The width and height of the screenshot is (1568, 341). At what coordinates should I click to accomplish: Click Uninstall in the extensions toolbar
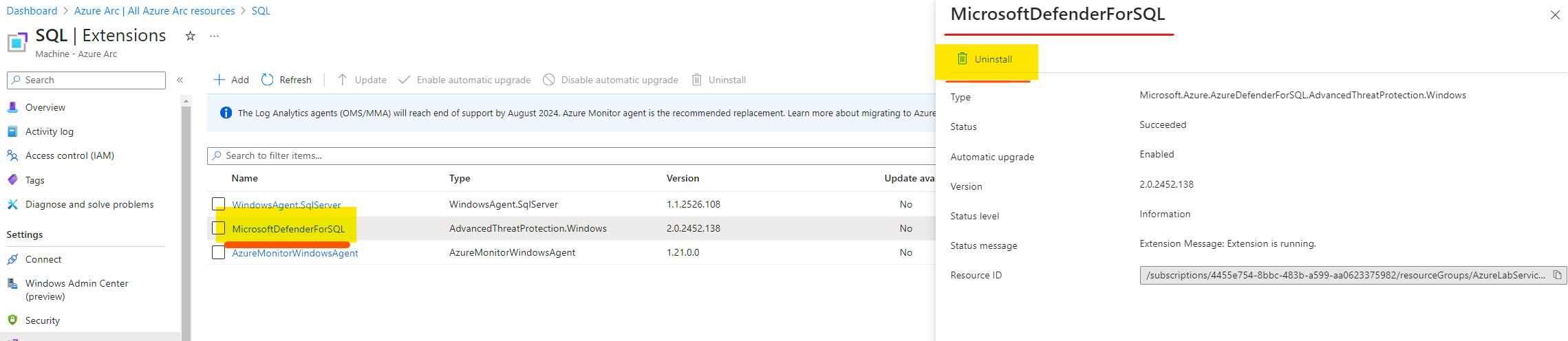point(719,80)
